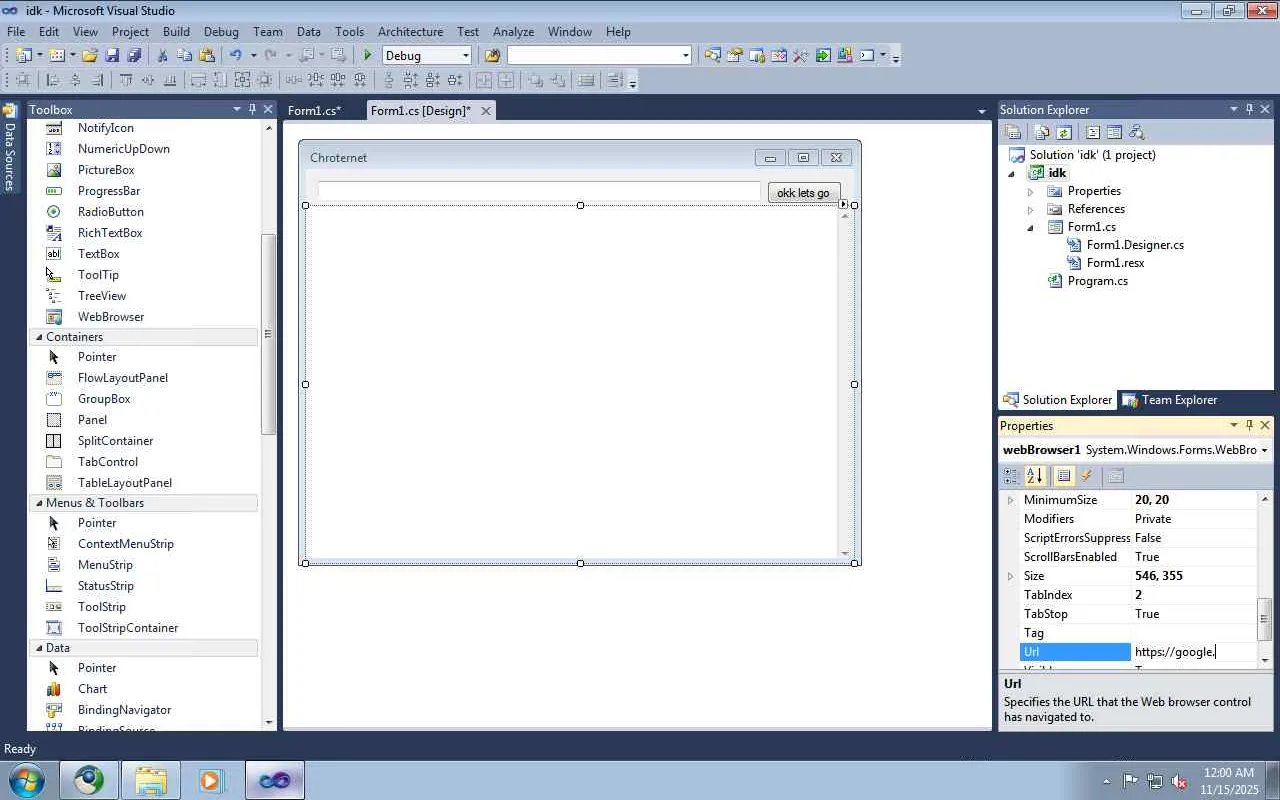Click the New Project toolbar icon
Viewport: 1280px width, 800px height.
[x=24, y=56]
